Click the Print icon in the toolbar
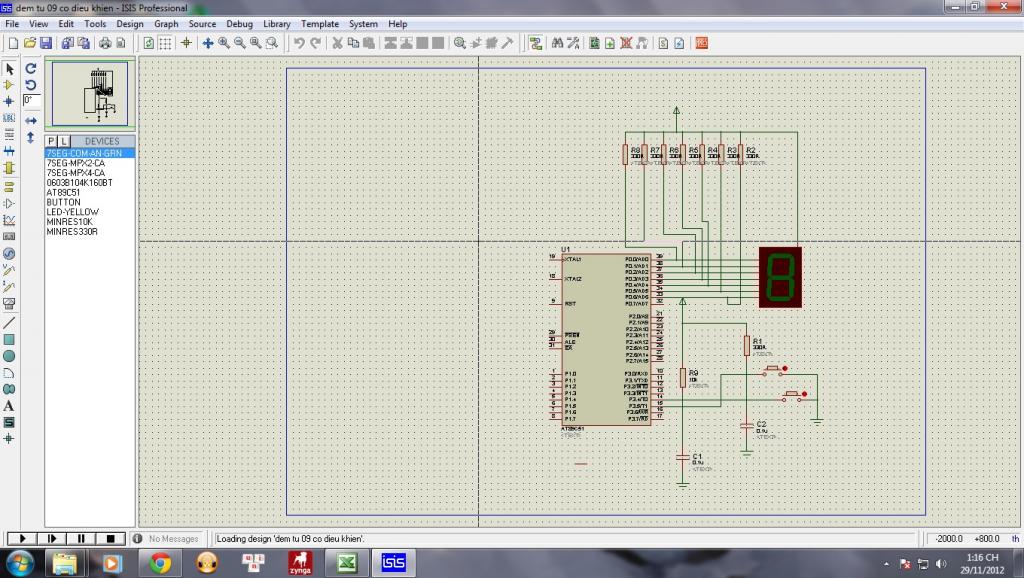Image resolution: width=1024 pixels, height=578 pixels. pyautogui.click(x=104, y=43)
